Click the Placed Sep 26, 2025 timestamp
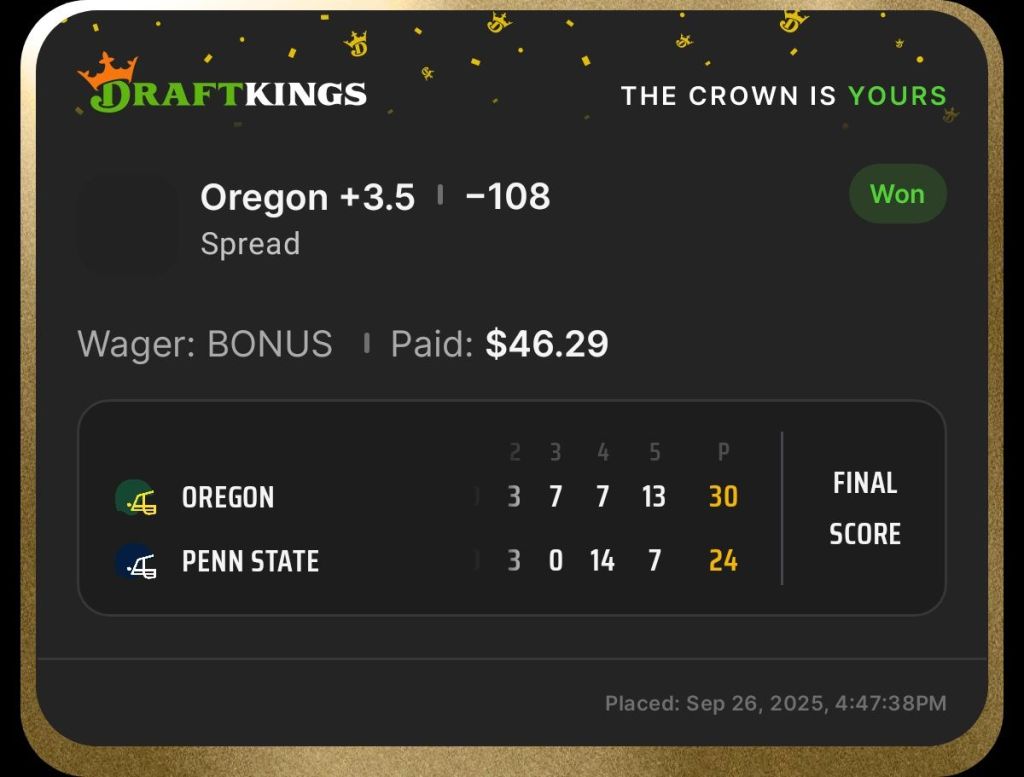Screen dimensions: 1024x777 coord(775,704)
